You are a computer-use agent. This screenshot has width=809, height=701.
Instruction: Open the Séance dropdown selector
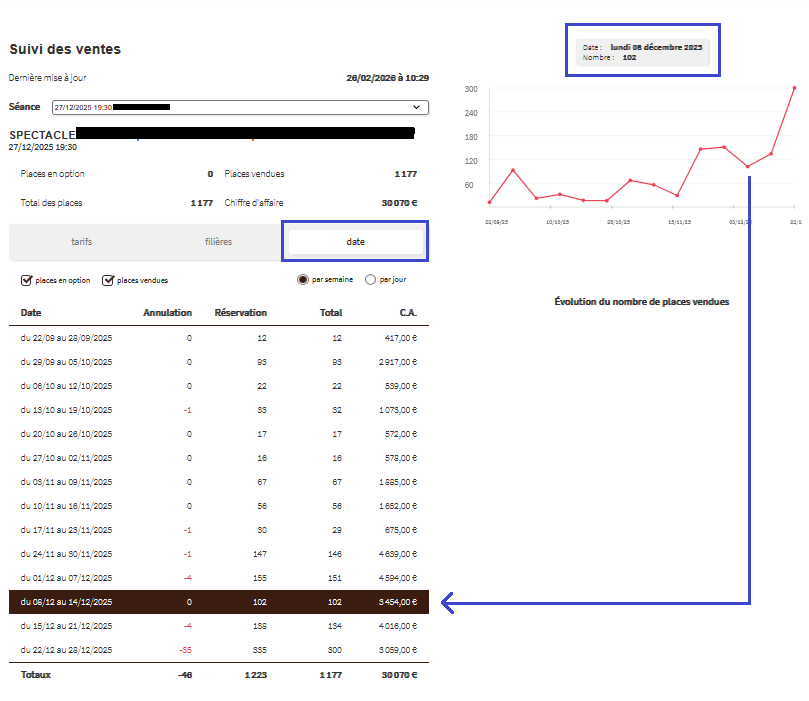point(240,107)
